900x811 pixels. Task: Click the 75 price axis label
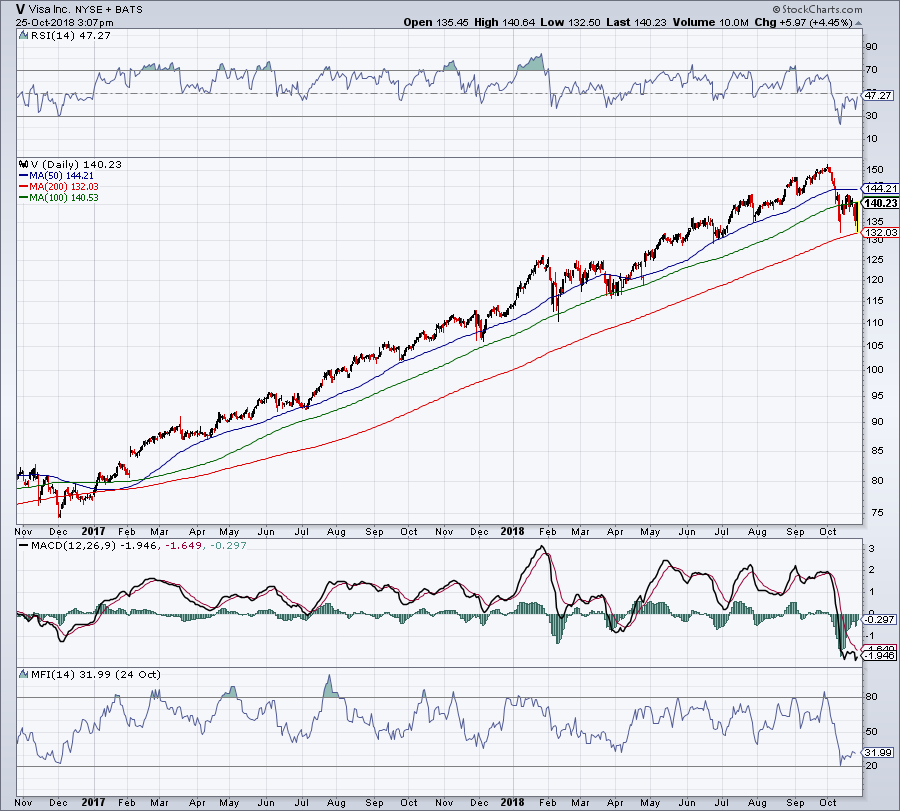click(878, 513)
